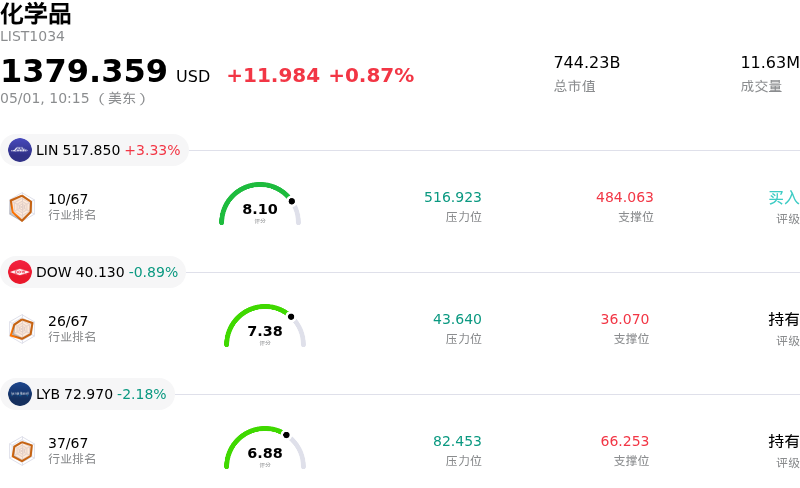Screen dimensions: 800x488
Task: Click the LIN company logo icon
Action: coord(20,150)
